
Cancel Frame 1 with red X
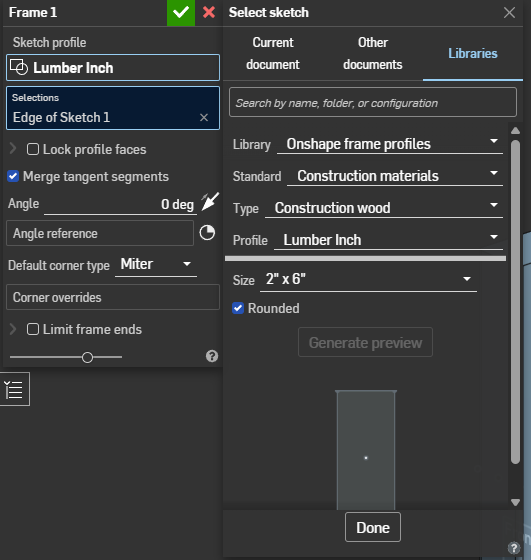pyautogui.click(x=209, y=12)
